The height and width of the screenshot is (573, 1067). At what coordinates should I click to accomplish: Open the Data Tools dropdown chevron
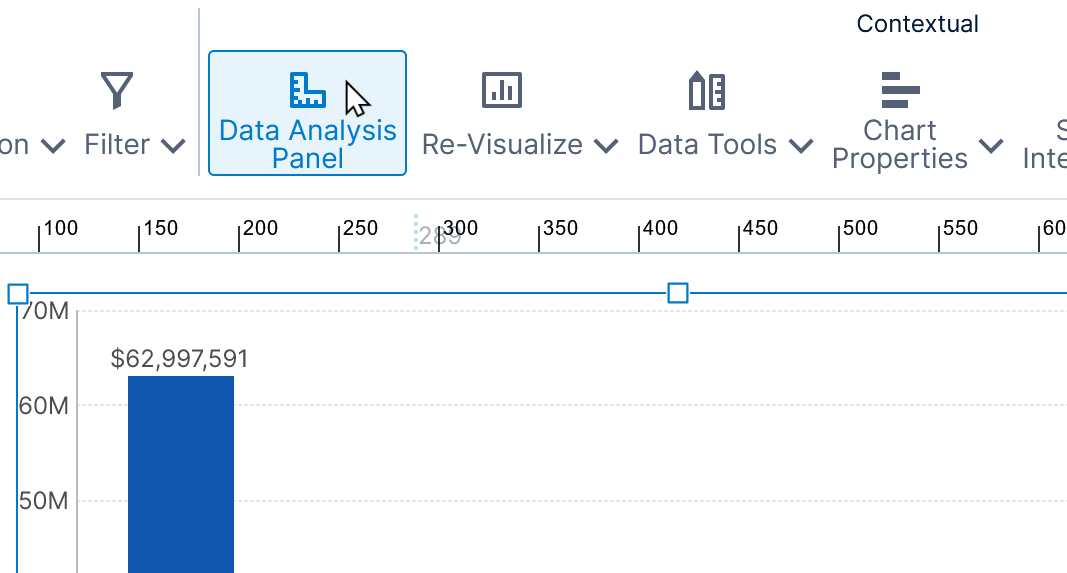point(800,146)
